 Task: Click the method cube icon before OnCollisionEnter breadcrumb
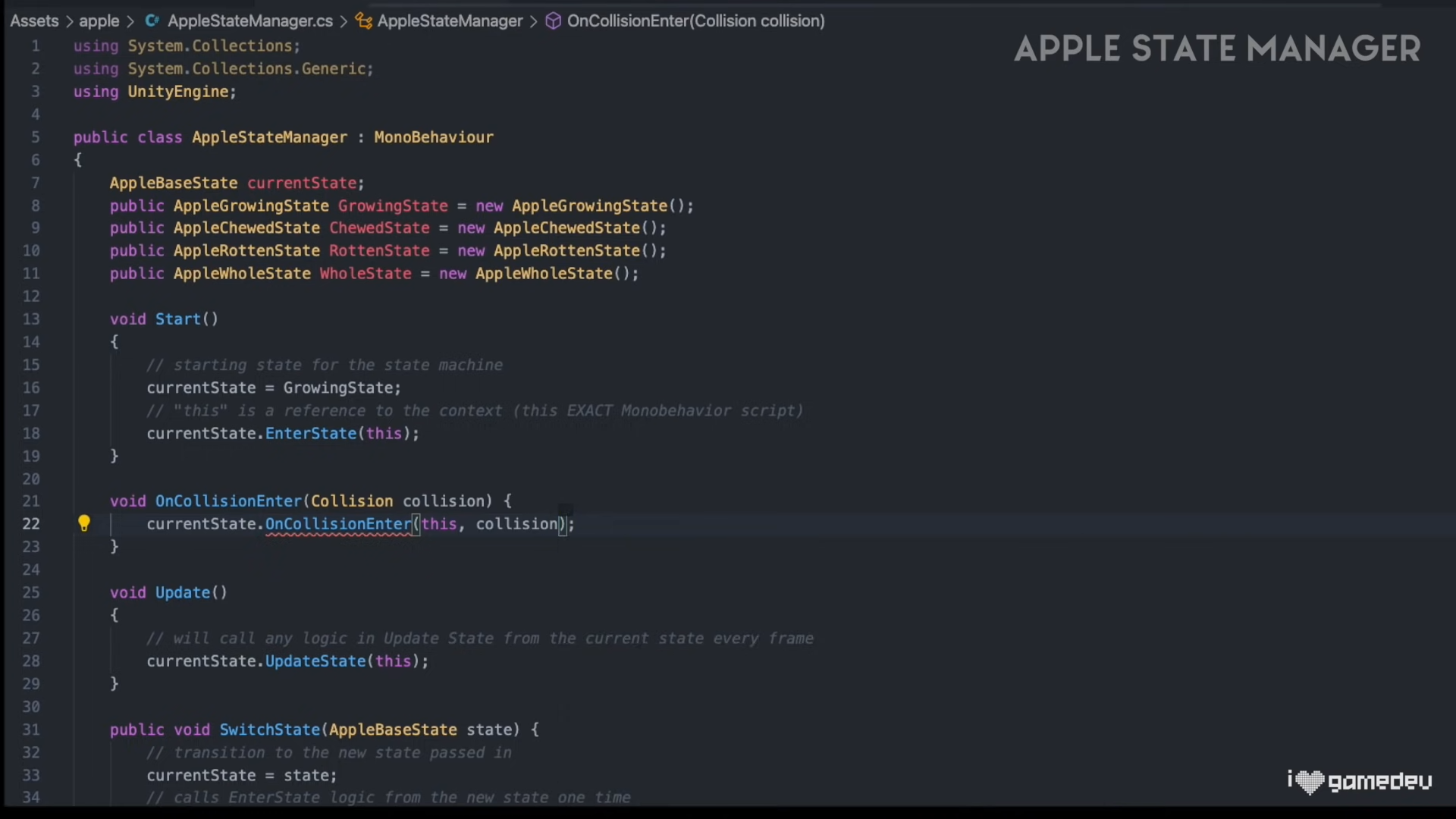(x=554, y=21)
